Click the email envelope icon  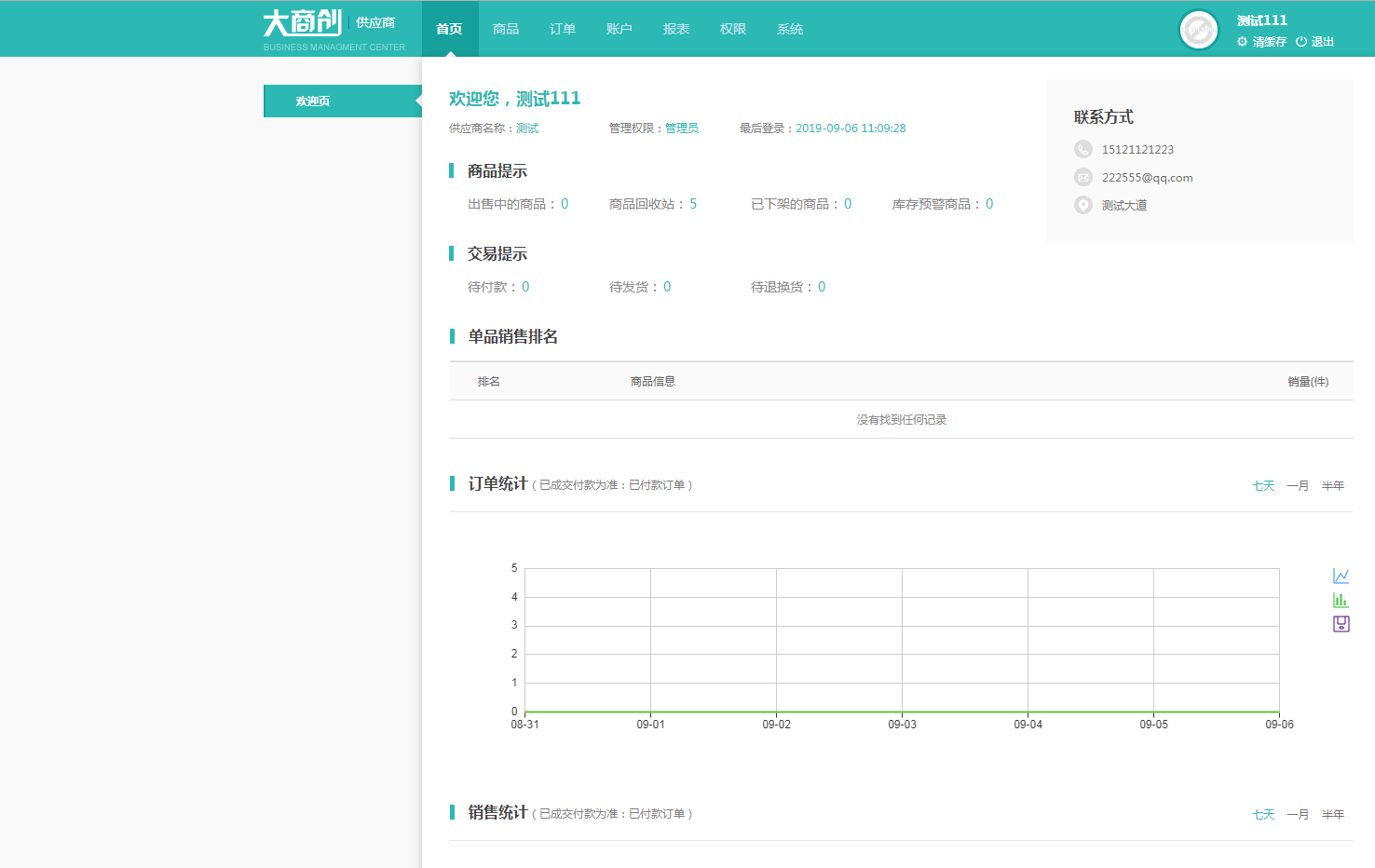(x=1083, y=177)
